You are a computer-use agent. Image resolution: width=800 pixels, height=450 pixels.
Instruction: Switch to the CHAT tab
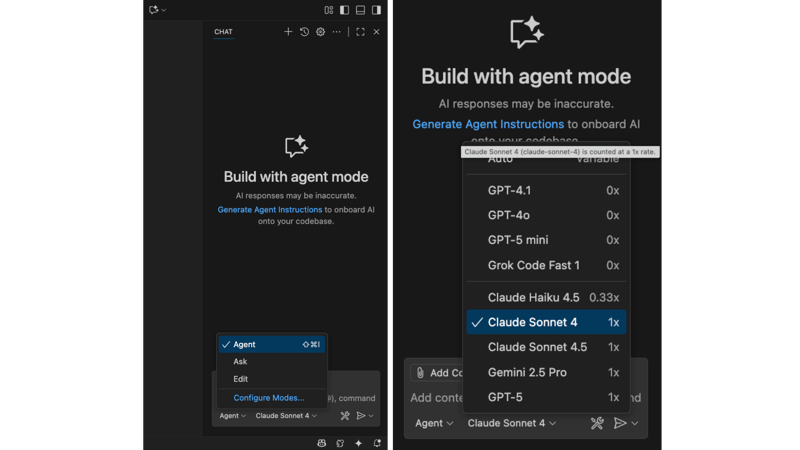[x=223, y=32]
